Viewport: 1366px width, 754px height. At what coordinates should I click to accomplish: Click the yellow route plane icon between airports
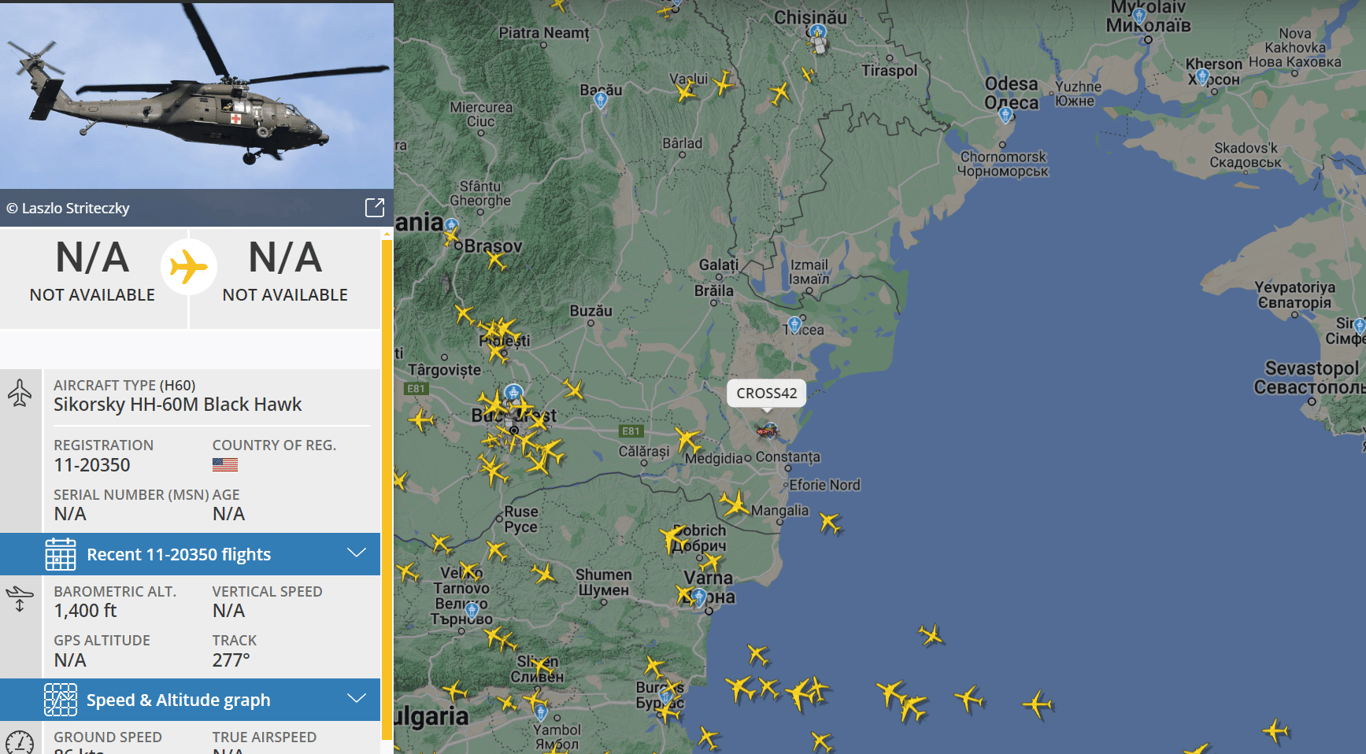coord(189,267)
